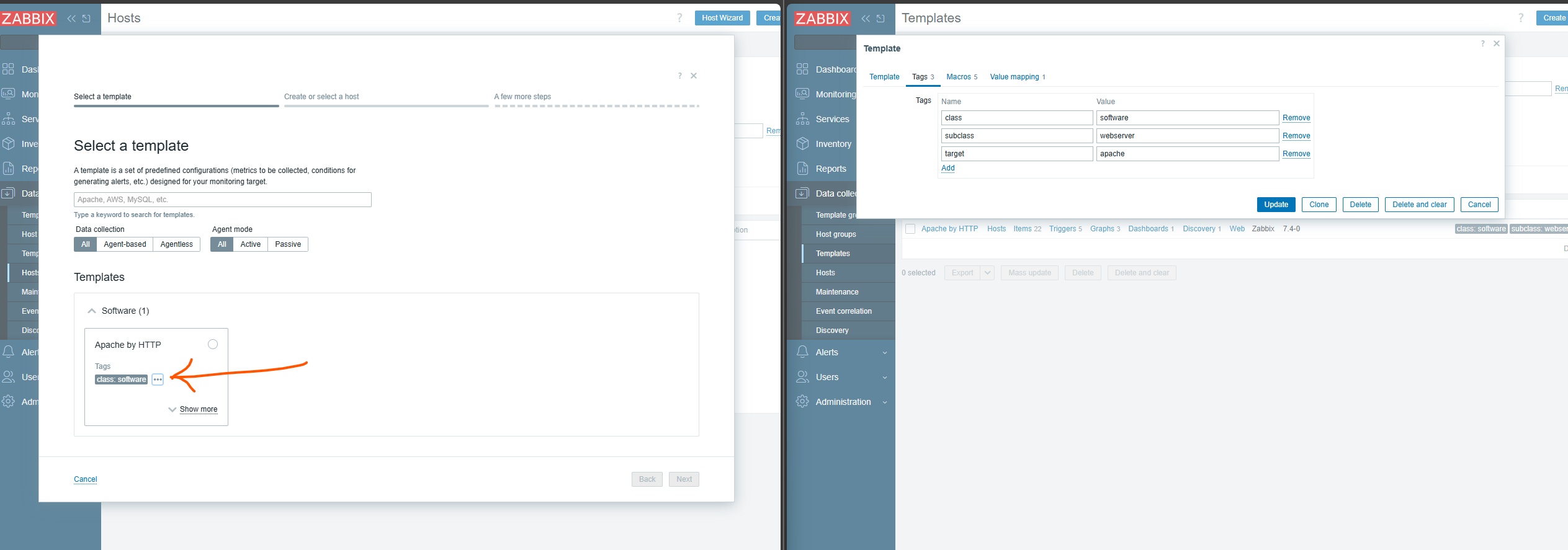Click Add link under tag rows
The width and height of the screenshot is (1568, 550).
tap(948, 168)
